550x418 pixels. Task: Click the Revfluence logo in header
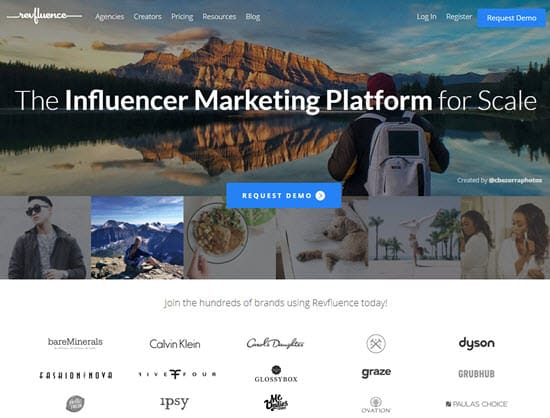tap(44, 16)
